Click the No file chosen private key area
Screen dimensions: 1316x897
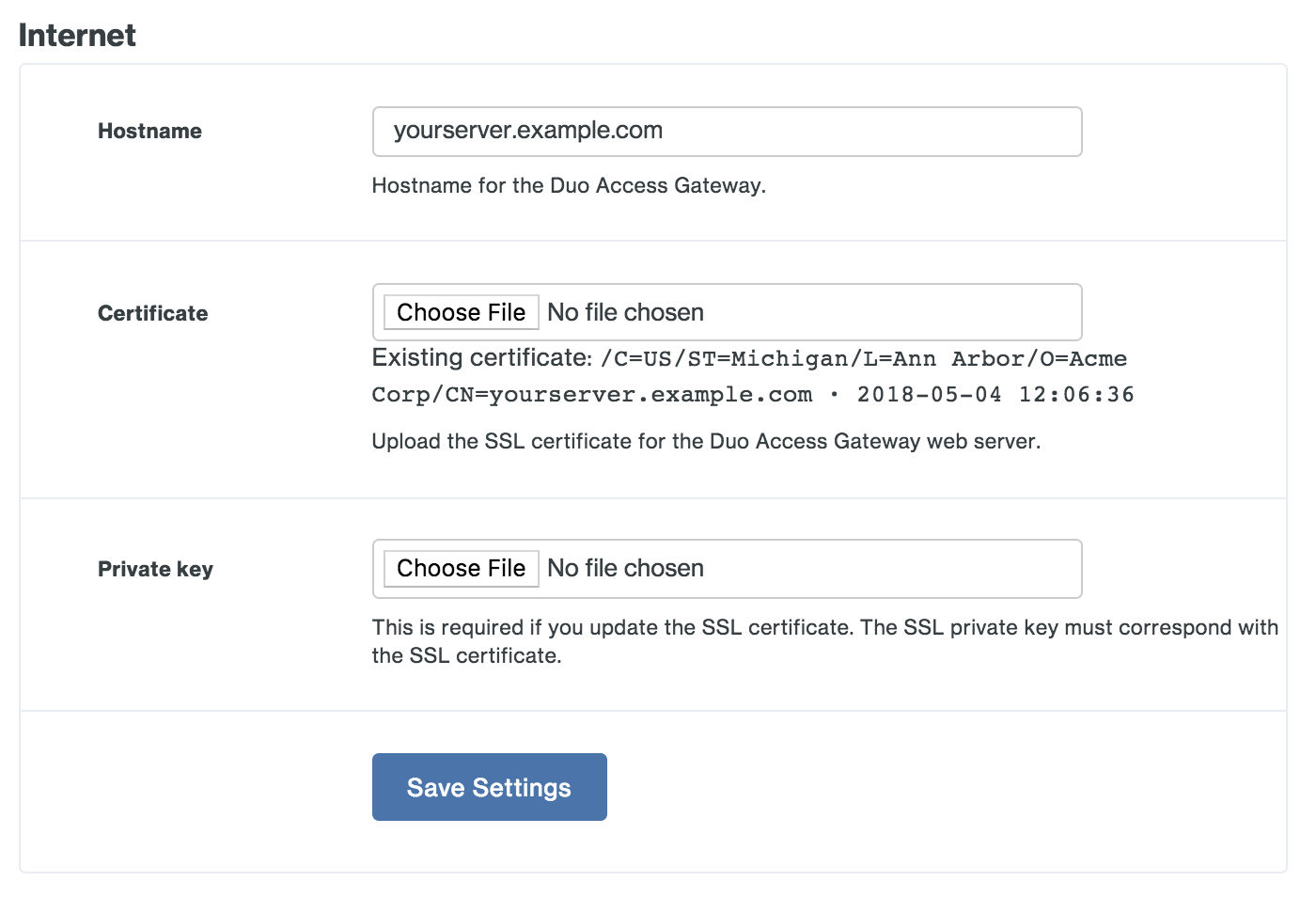pos(624,568)
